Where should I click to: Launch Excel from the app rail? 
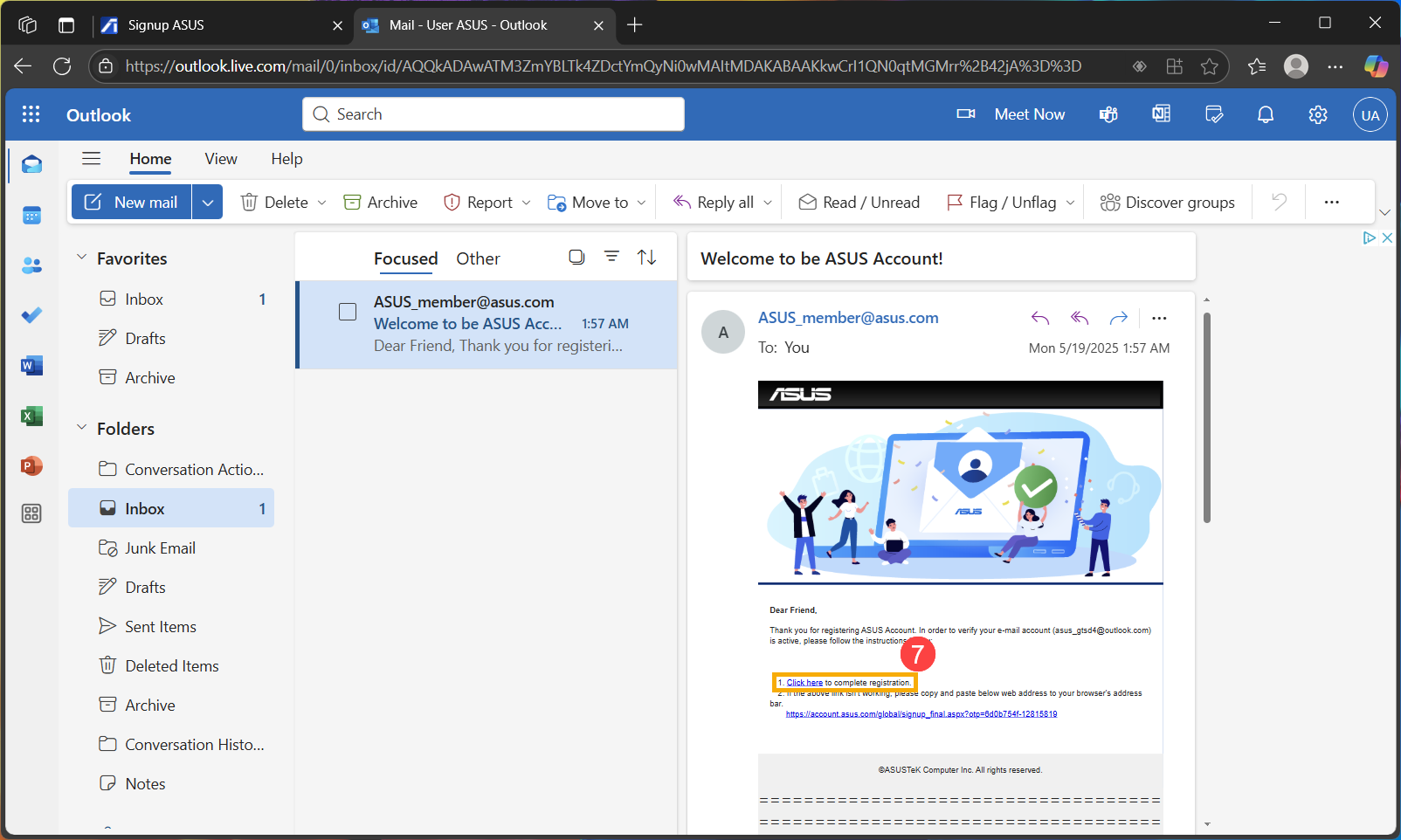point(31,416)
